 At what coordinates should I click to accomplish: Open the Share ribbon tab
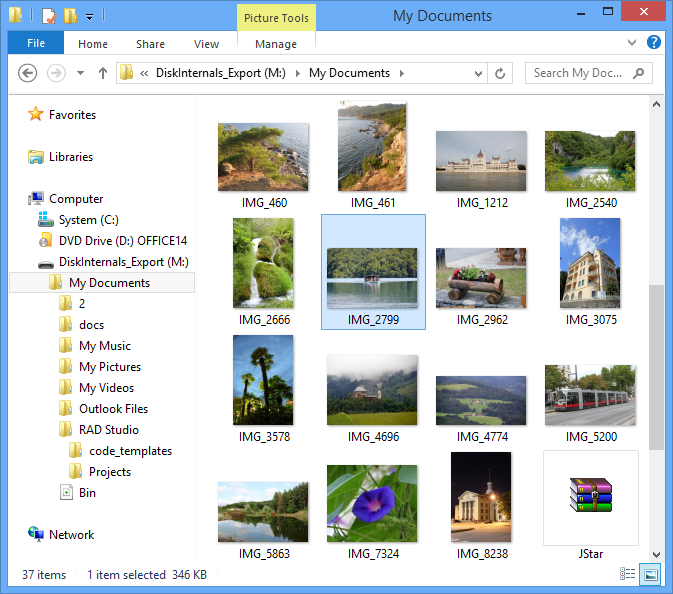pos(151,44)
